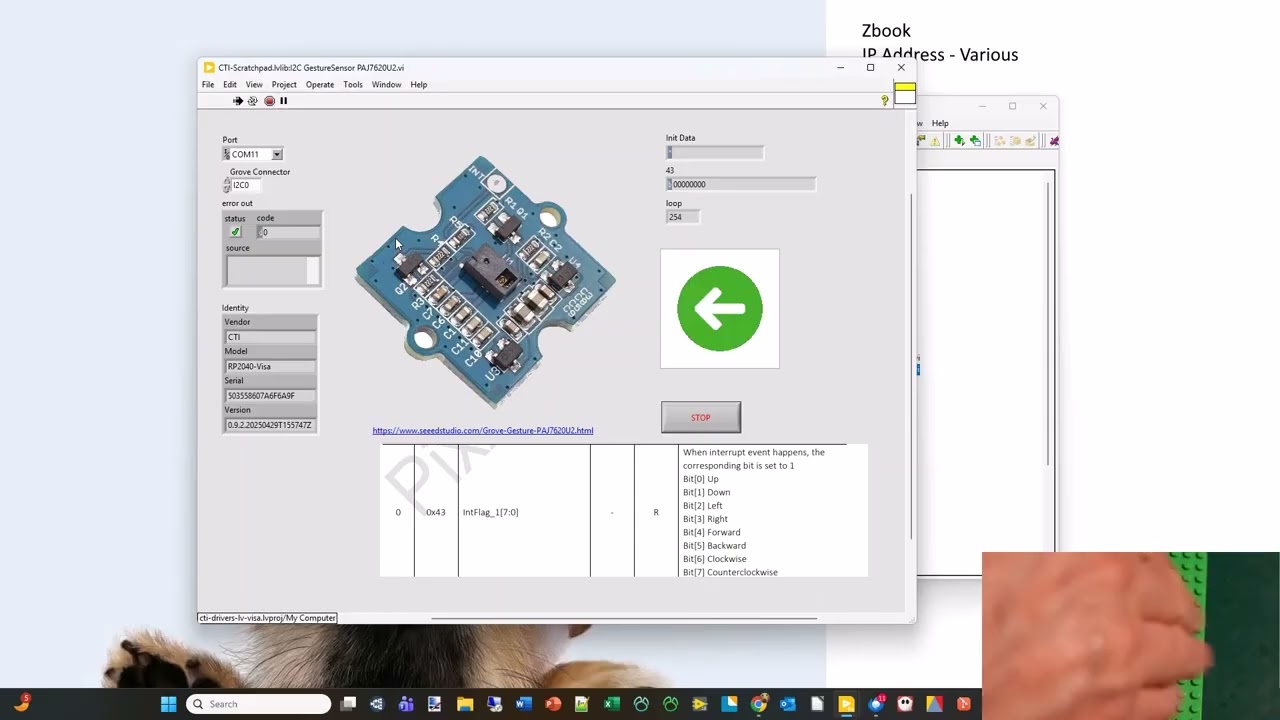Click the cti-drivers-lv-visa.lvproj/My Computer status label

[267, 618]
